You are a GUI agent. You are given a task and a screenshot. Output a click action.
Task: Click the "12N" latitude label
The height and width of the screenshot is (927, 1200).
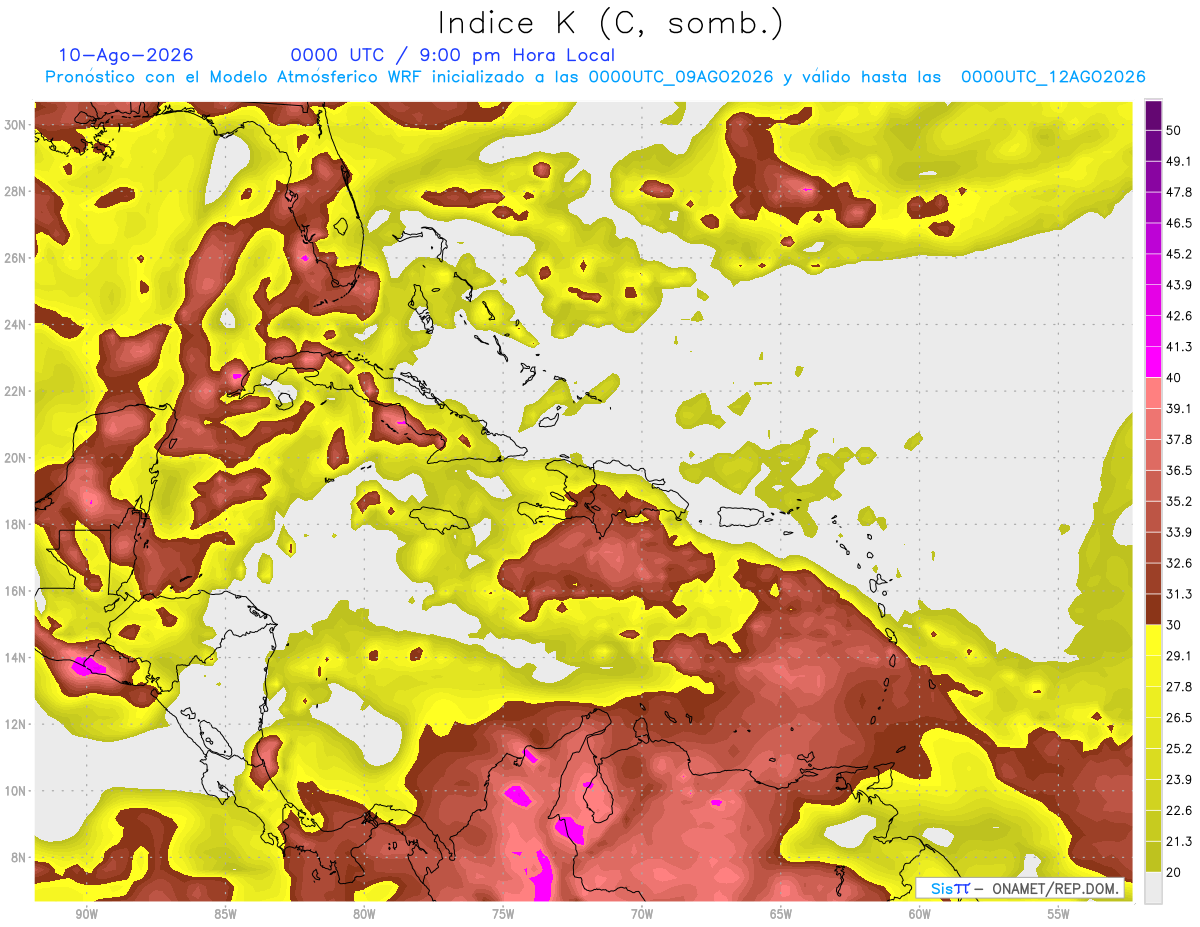tap(16, 724)
